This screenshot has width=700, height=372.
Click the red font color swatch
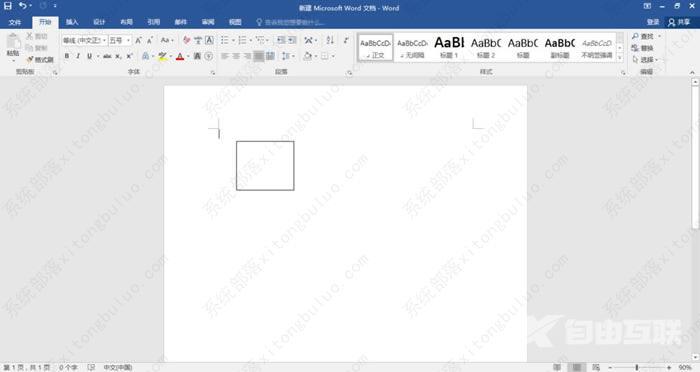(x=180, y=56)
